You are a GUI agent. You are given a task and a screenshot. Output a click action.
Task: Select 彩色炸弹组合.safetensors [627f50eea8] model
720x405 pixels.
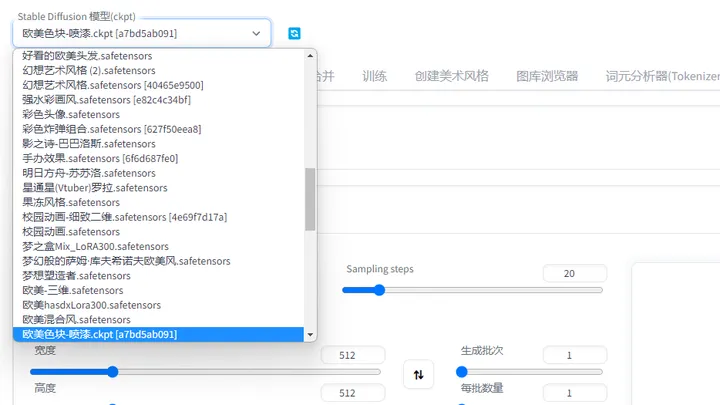point(158,129)
